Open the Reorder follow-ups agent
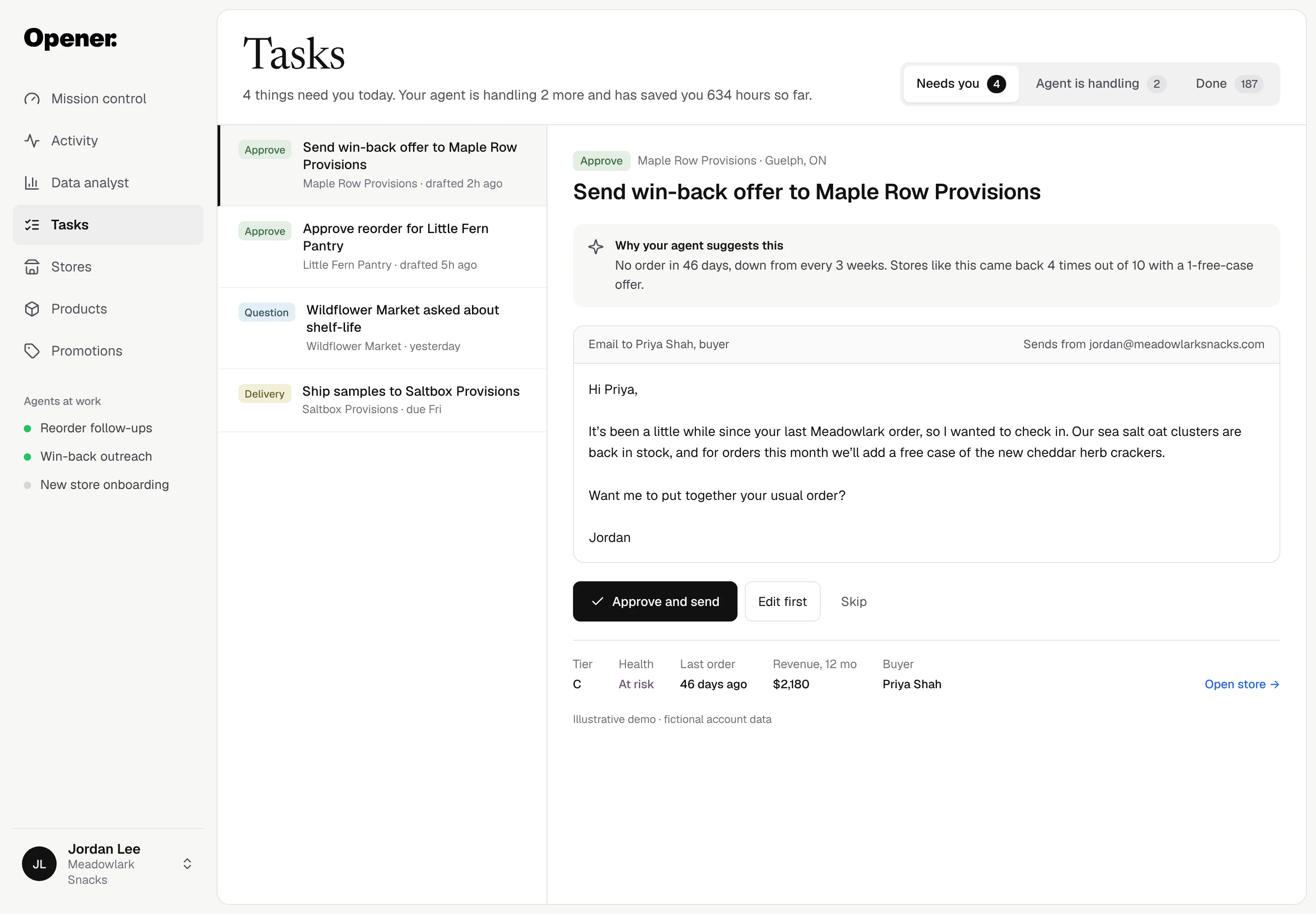 click(x=96, y=428)
